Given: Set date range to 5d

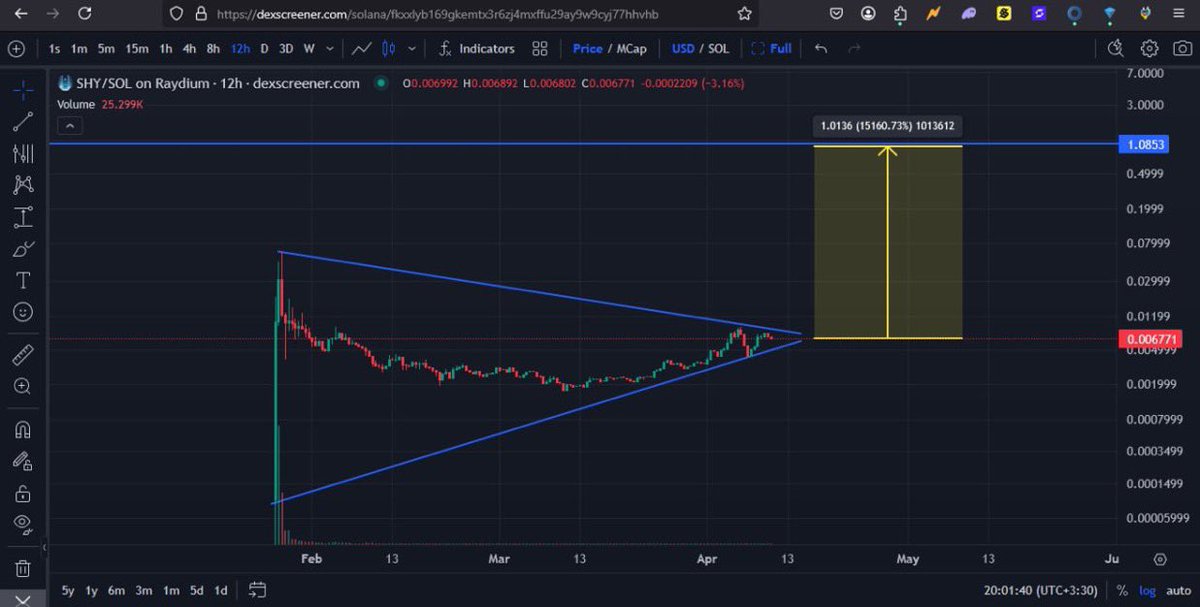Looking at the screenshot, I should point(197,590).
